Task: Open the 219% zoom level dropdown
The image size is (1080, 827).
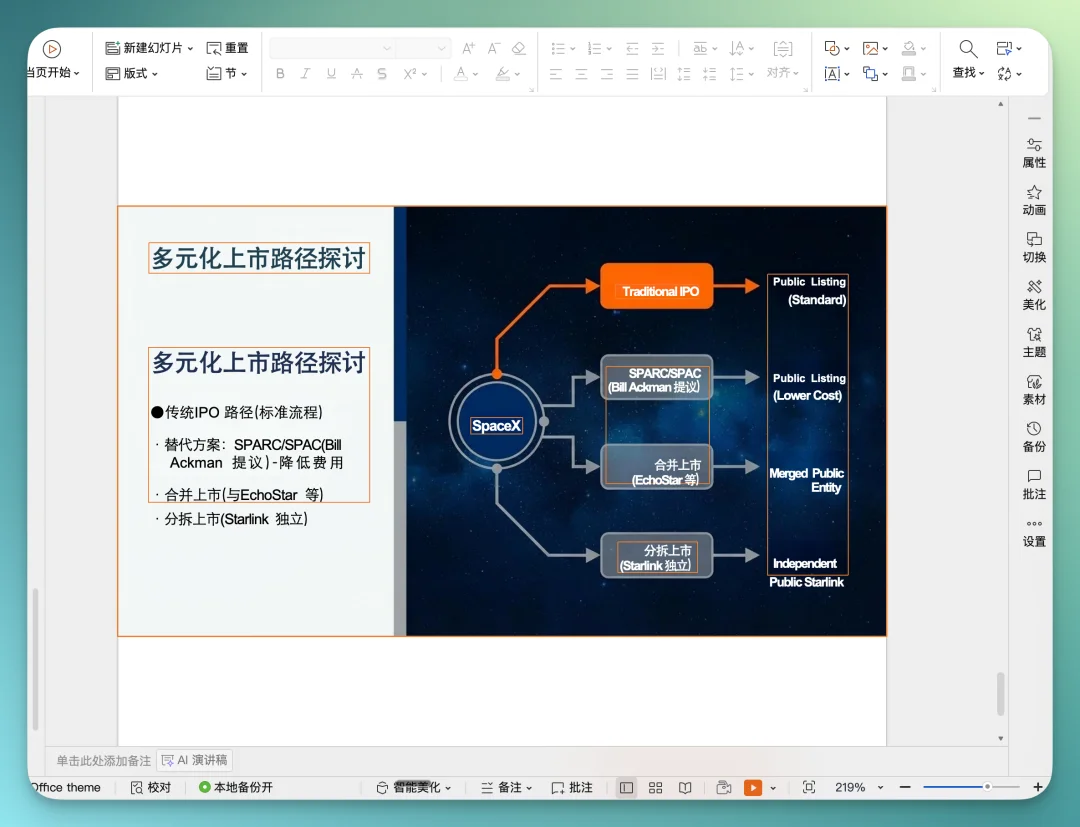Action: coord(856,787)
